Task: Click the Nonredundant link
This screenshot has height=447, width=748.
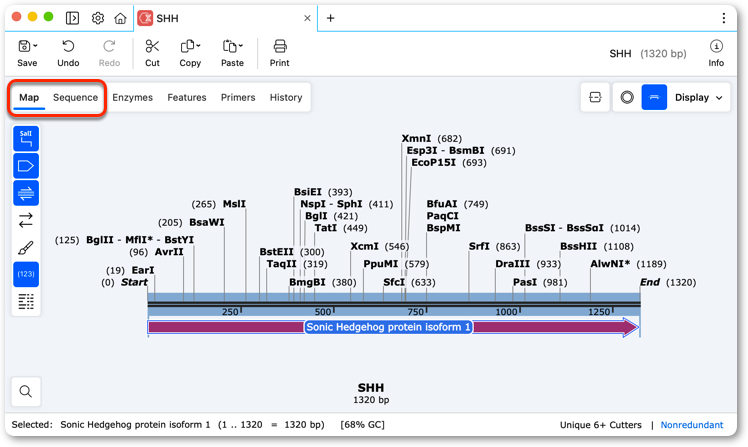Action: pyautogui.click(x=692, y=425)
